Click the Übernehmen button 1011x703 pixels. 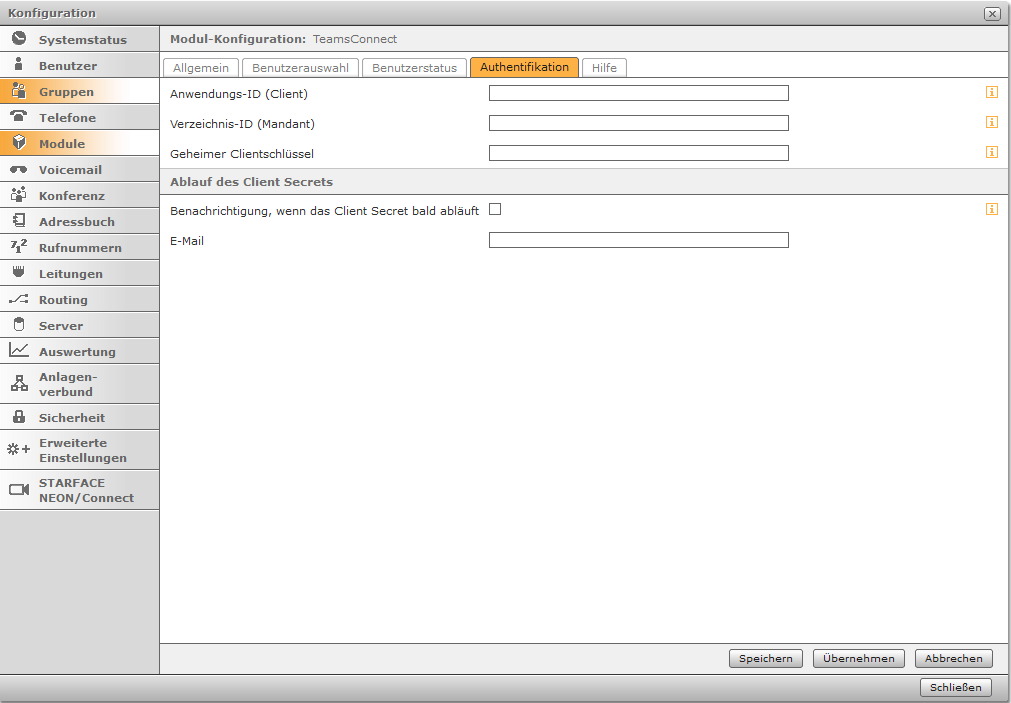click(x=859, y=658)
